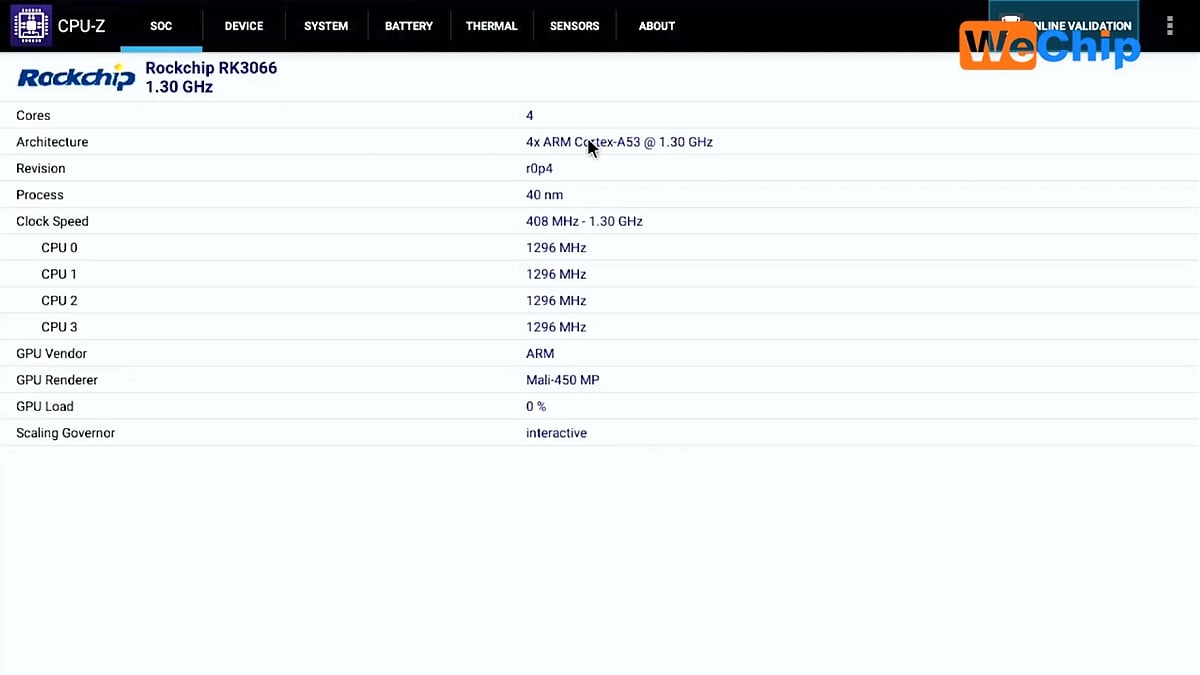Select the 0 % GPU load value
Image resolution: width=1200 pixels, height=675 pixels.
tap(536, 407)
